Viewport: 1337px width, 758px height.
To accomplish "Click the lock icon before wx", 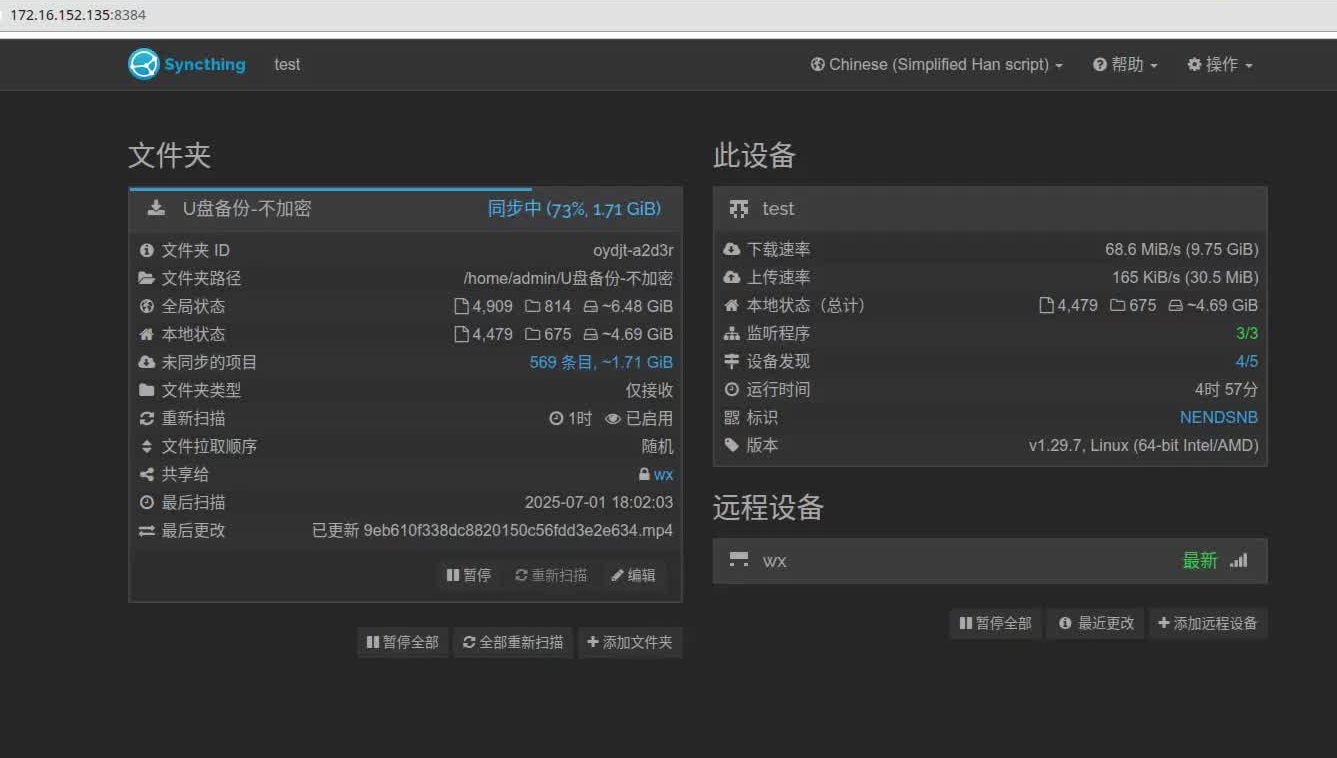I will [x=644, y=474].
